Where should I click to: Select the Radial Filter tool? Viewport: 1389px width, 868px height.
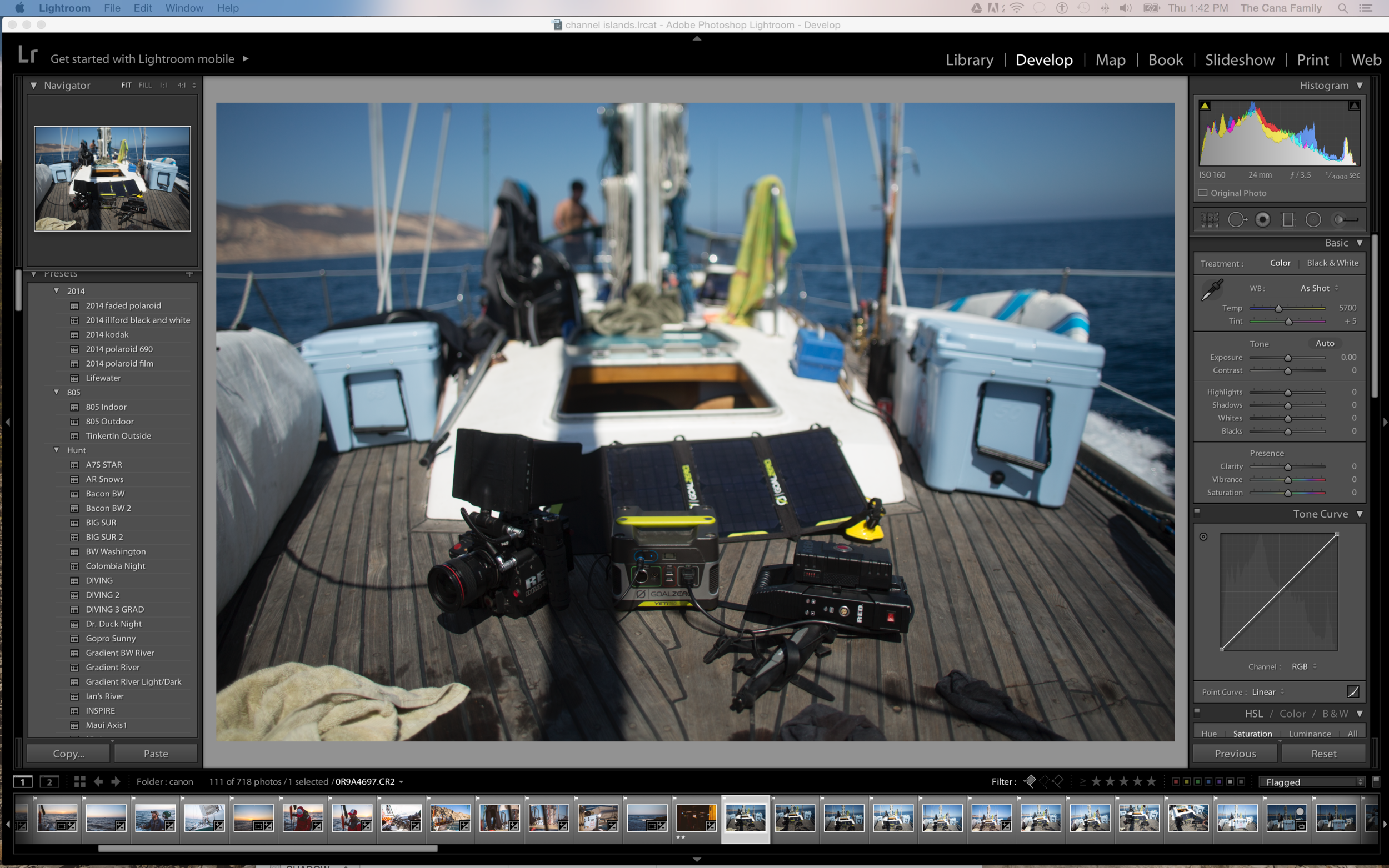pyautogui.click(x=1313, y=219)
